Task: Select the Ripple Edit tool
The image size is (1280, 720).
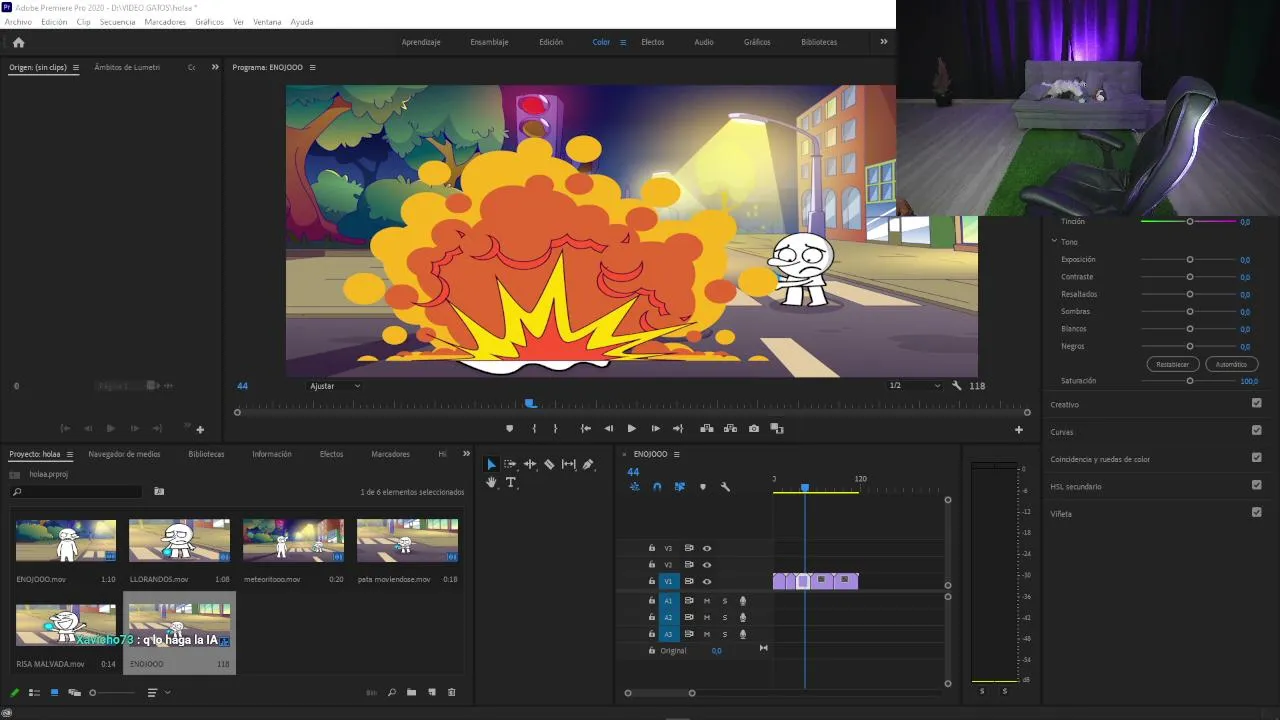Action: [x=530, y=464]
